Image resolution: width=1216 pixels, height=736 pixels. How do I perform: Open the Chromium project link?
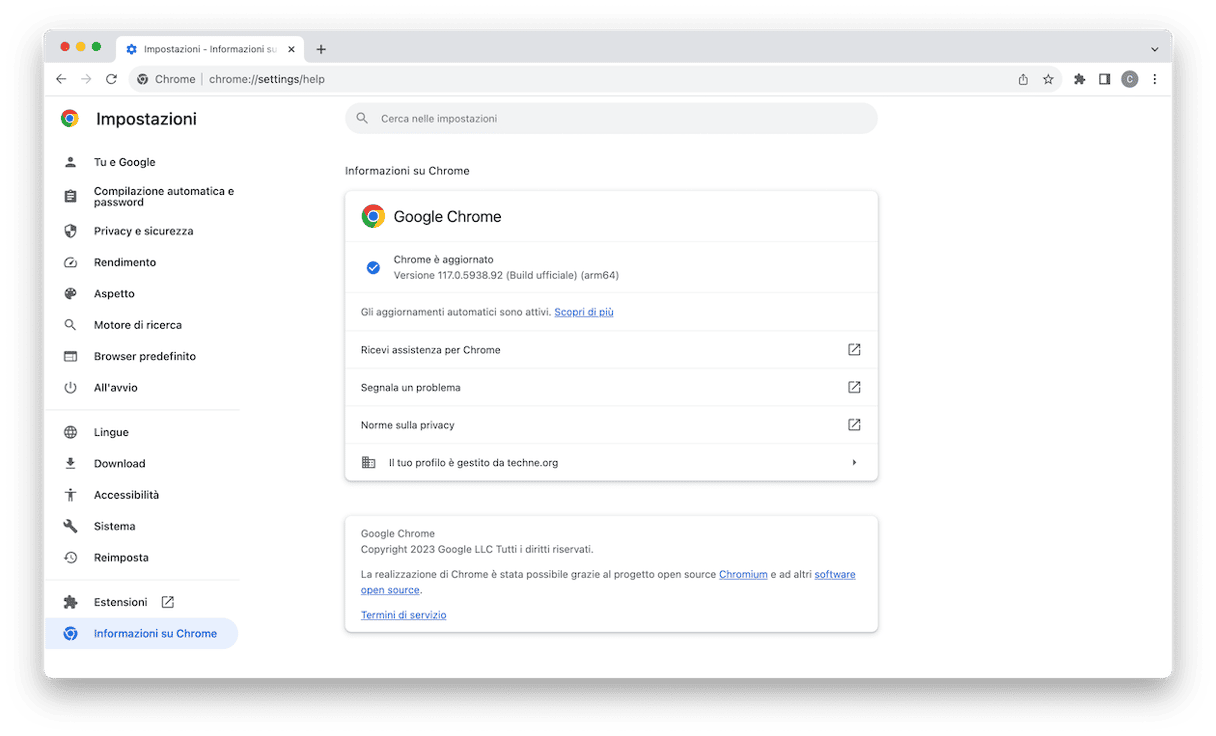coord(743,574)
